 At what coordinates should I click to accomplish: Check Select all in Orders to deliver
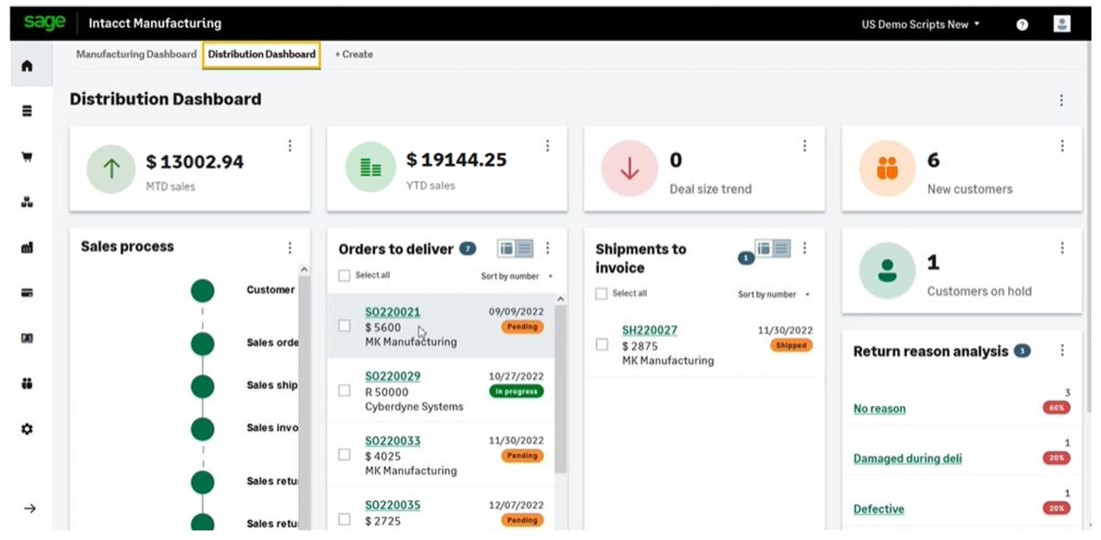(x=344, y=276)
